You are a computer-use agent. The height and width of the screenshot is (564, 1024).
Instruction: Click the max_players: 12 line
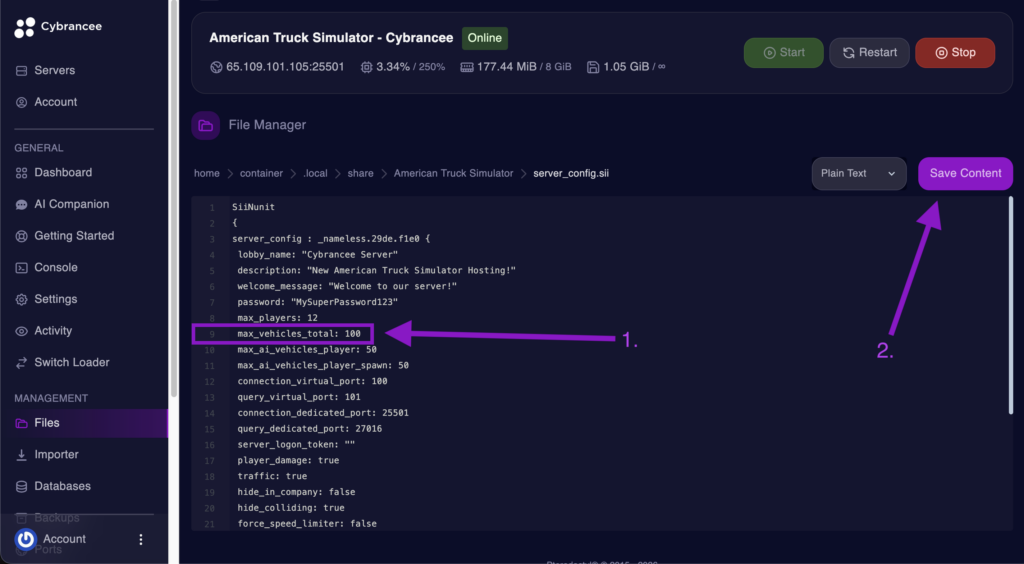click(x=278, y=318)
